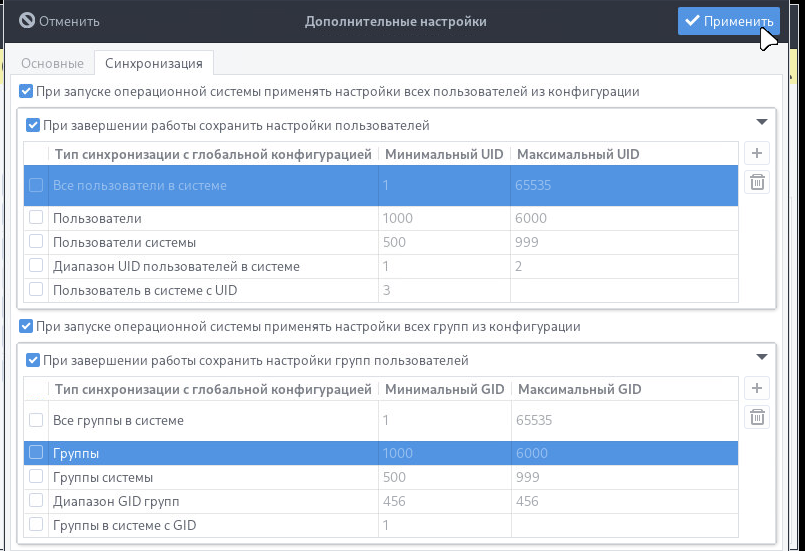Click minimum GID 1000 in Группы row
The image size is (805, 551).
click(x=398, y=453)
